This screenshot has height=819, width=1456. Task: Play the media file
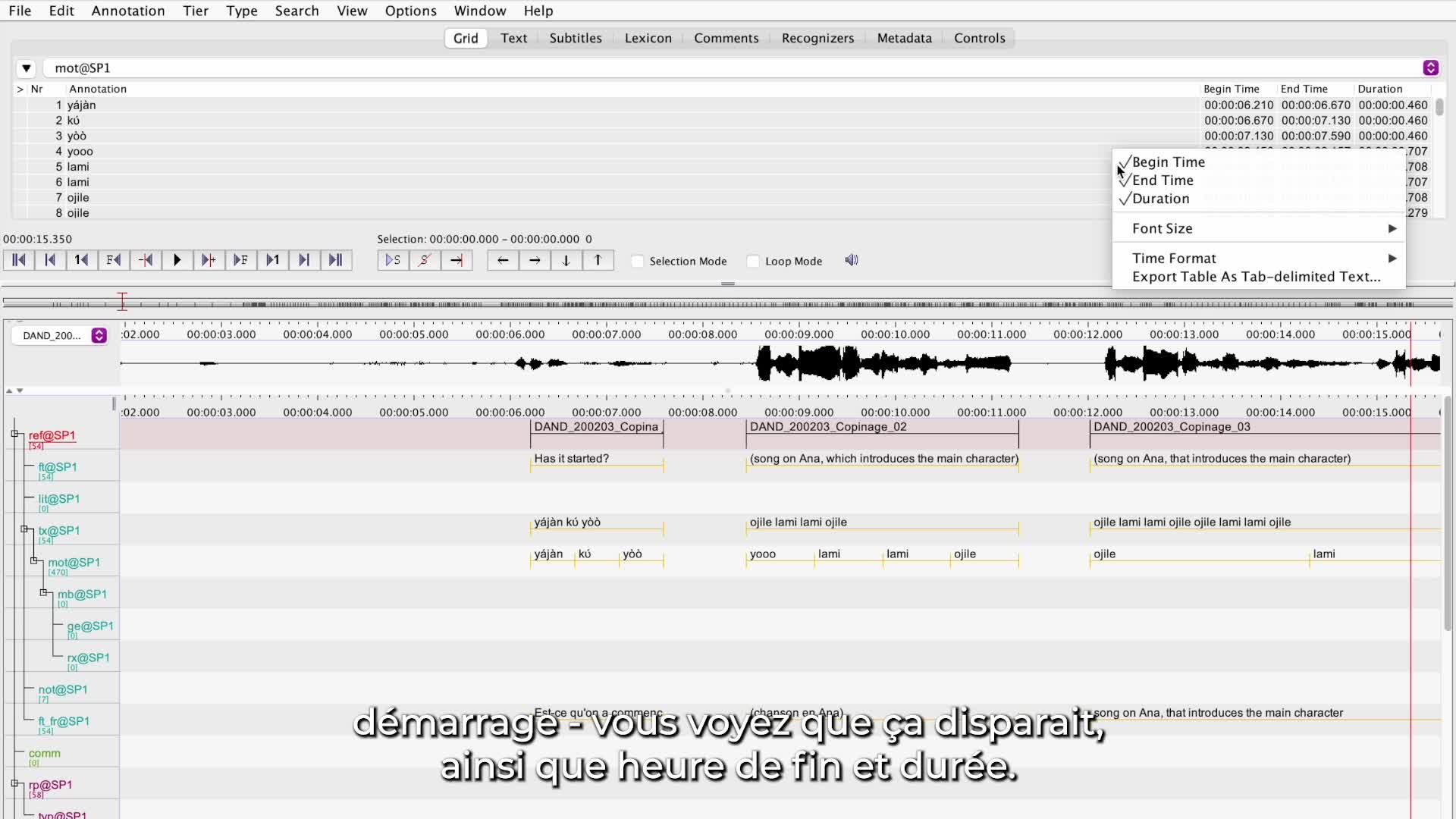[177, 260]
